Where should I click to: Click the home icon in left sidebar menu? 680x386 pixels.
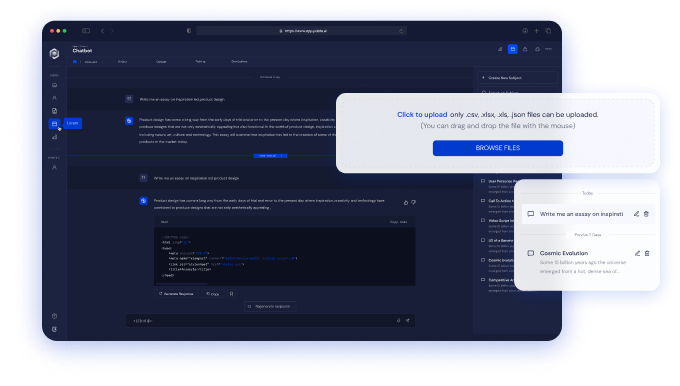[x=54, y=85]
